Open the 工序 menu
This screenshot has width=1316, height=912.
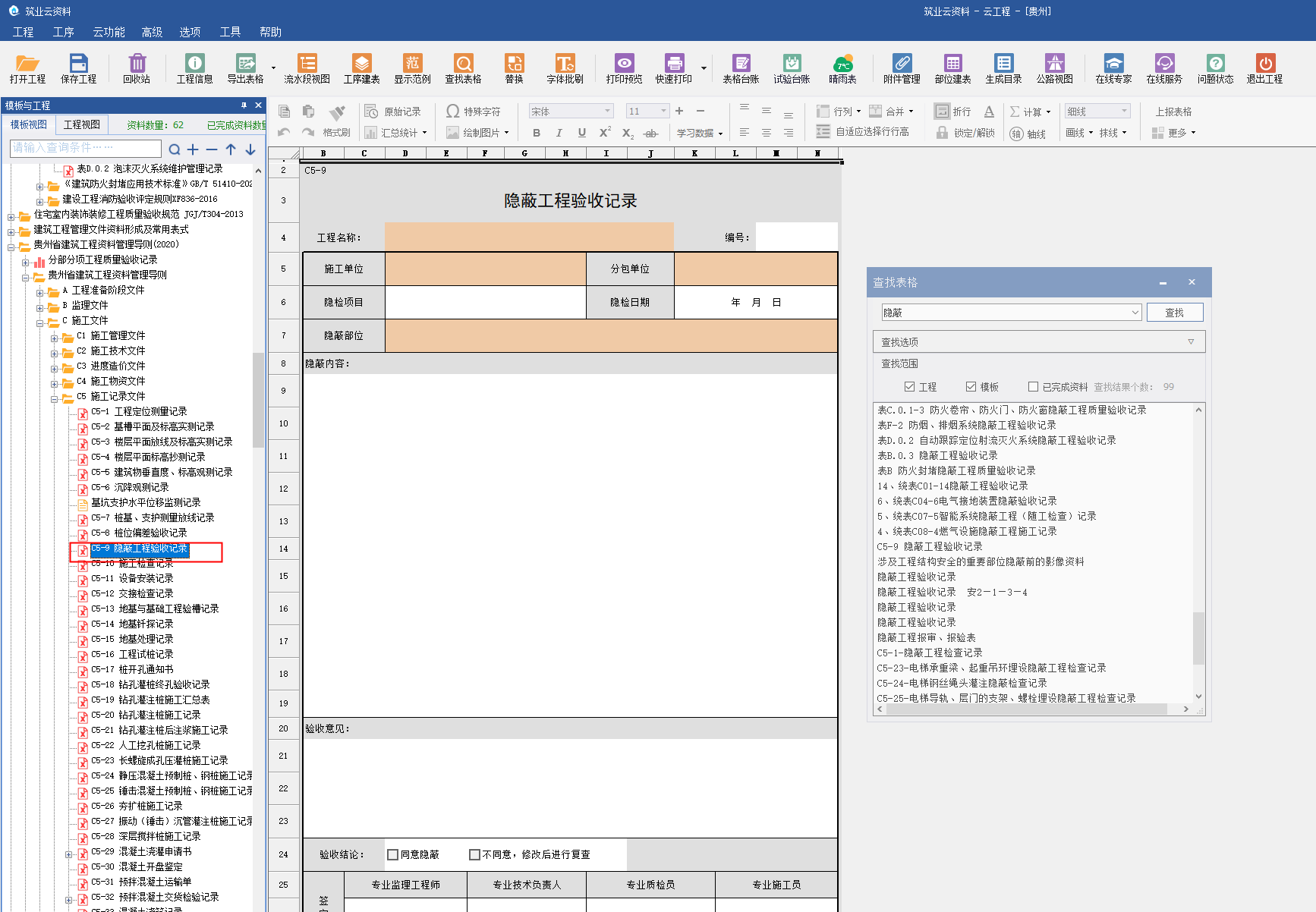tap(63, 32)
